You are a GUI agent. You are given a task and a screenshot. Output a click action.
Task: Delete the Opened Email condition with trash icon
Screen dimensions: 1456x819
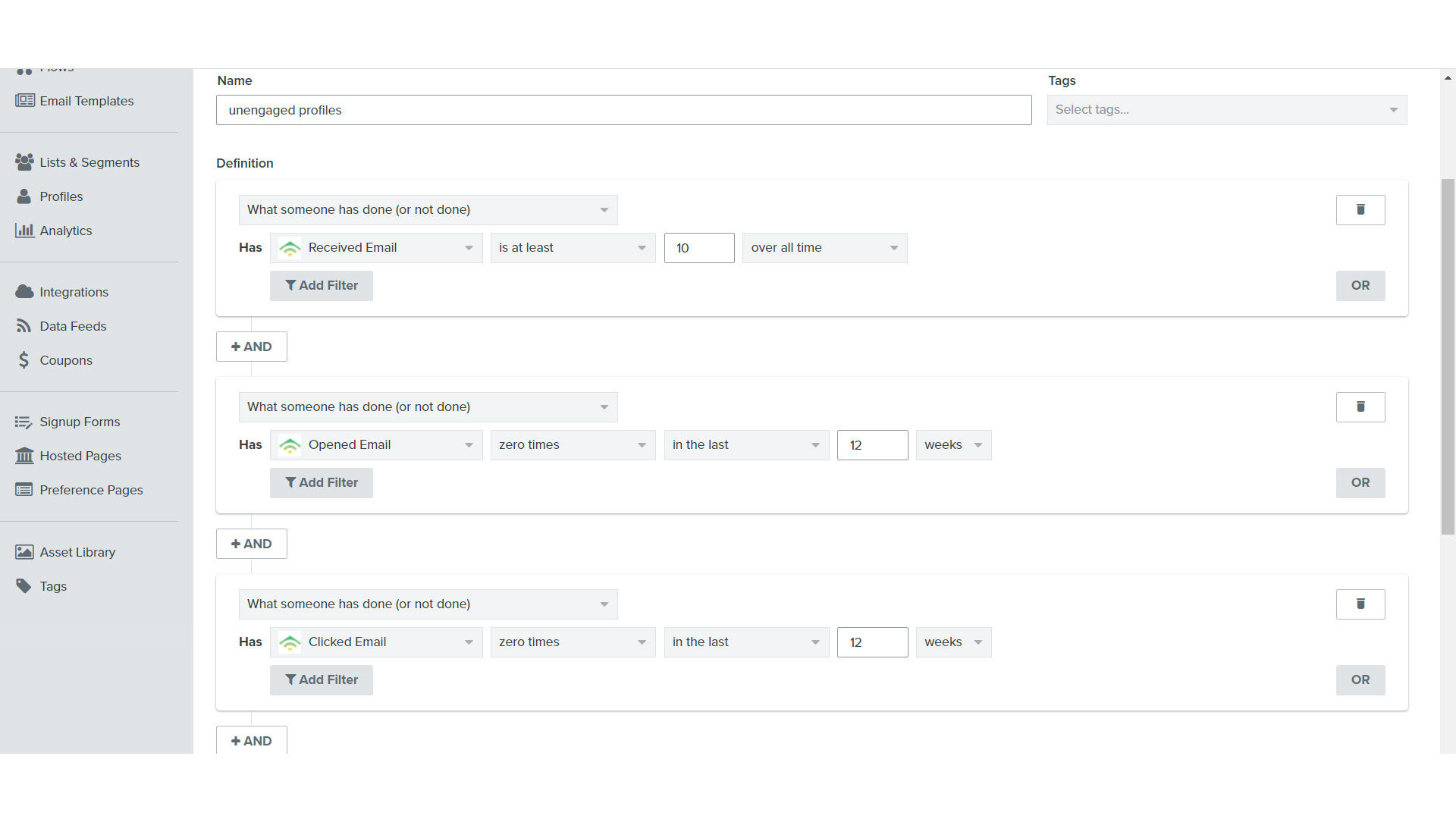tap(1360, 407)
